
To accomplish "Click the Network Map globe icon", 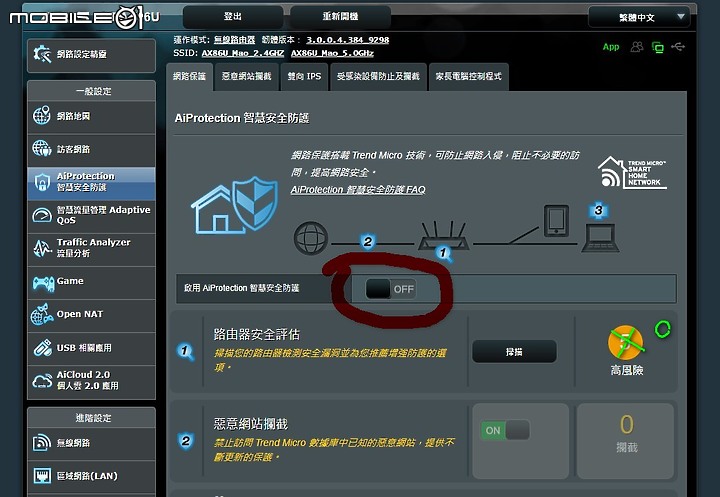I will 42,115.
